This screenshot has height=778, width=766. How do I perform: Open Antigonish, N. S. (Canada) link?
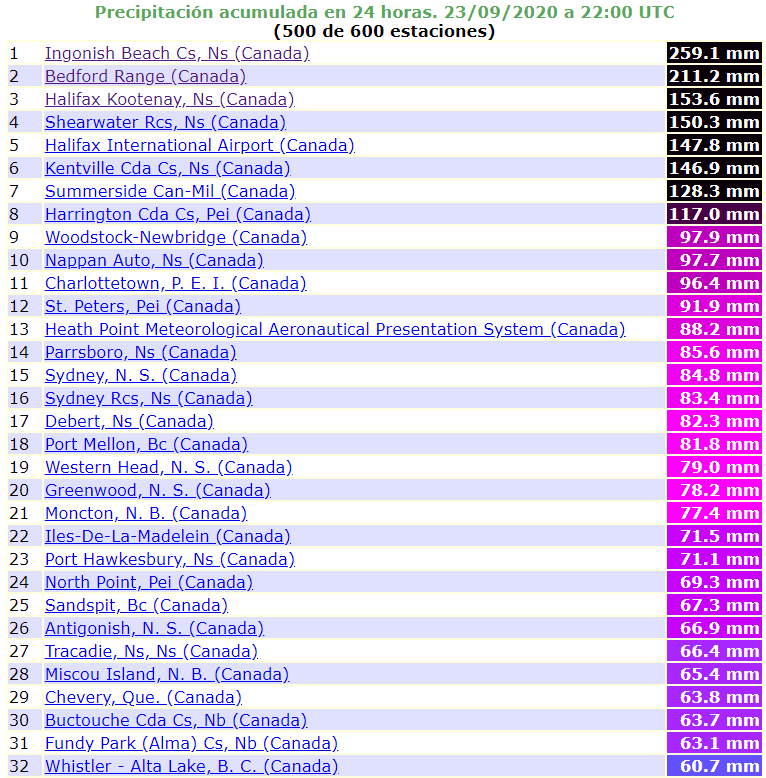click(x=154, y=628)
